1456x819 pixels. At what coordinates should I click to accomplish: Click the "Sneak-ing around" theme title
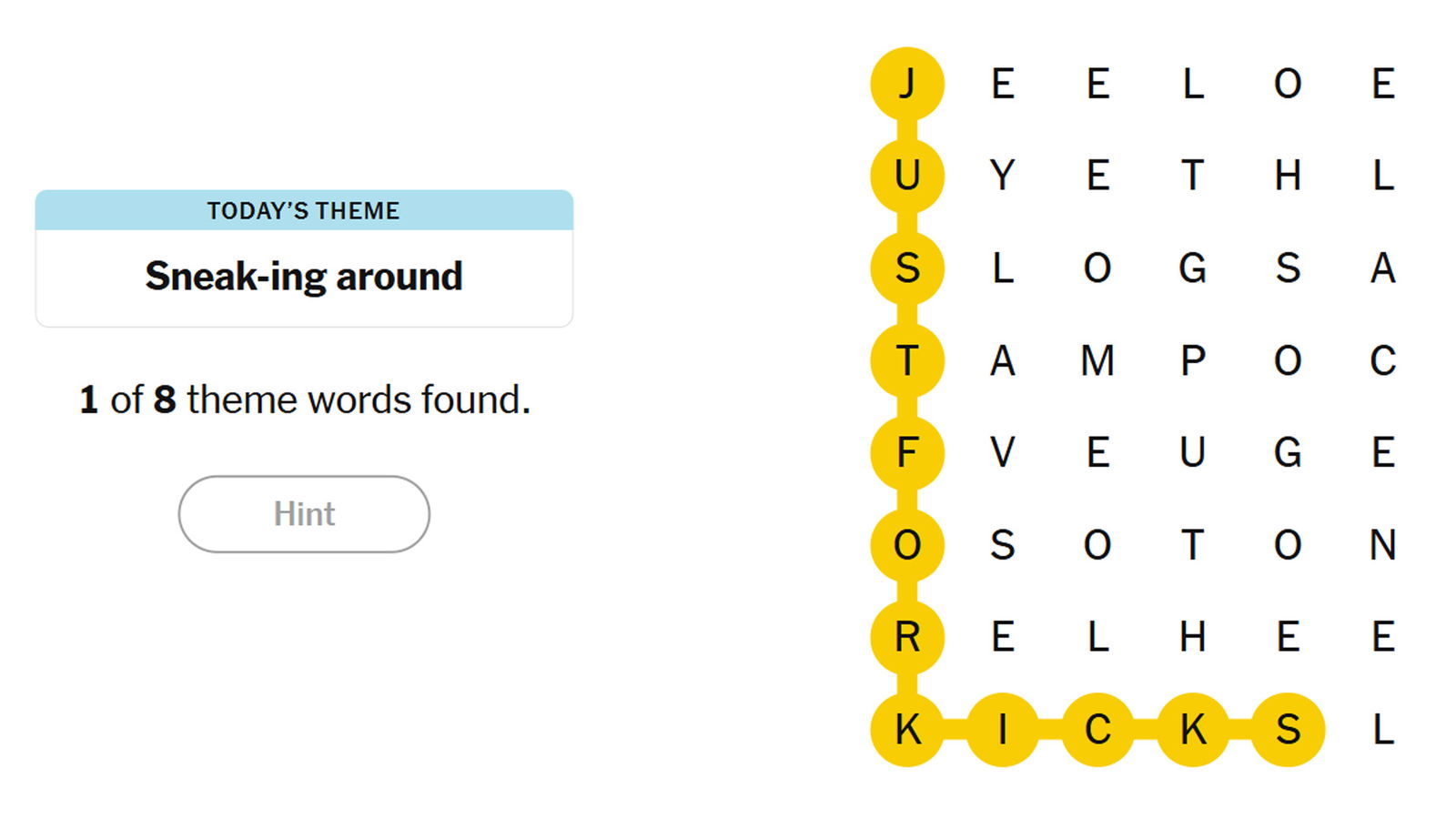pyautogui.click(x=304, y=277)
